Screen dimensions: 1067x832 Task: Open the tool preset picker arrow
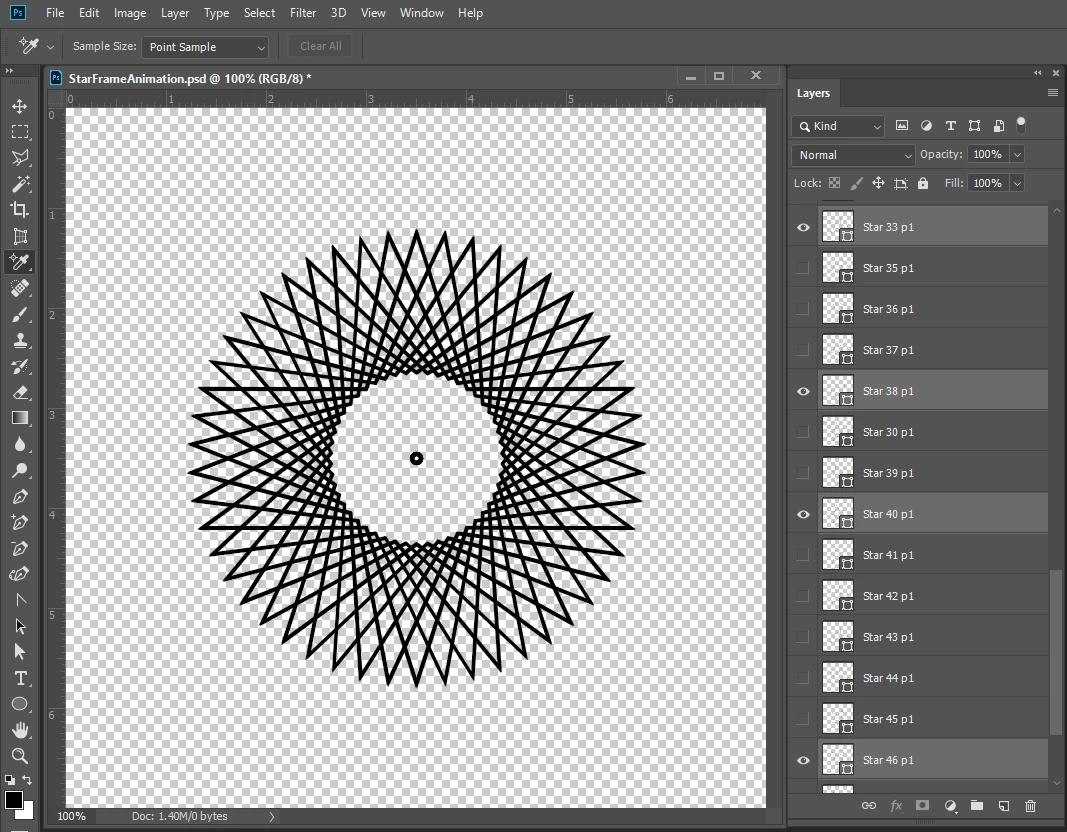50,47
